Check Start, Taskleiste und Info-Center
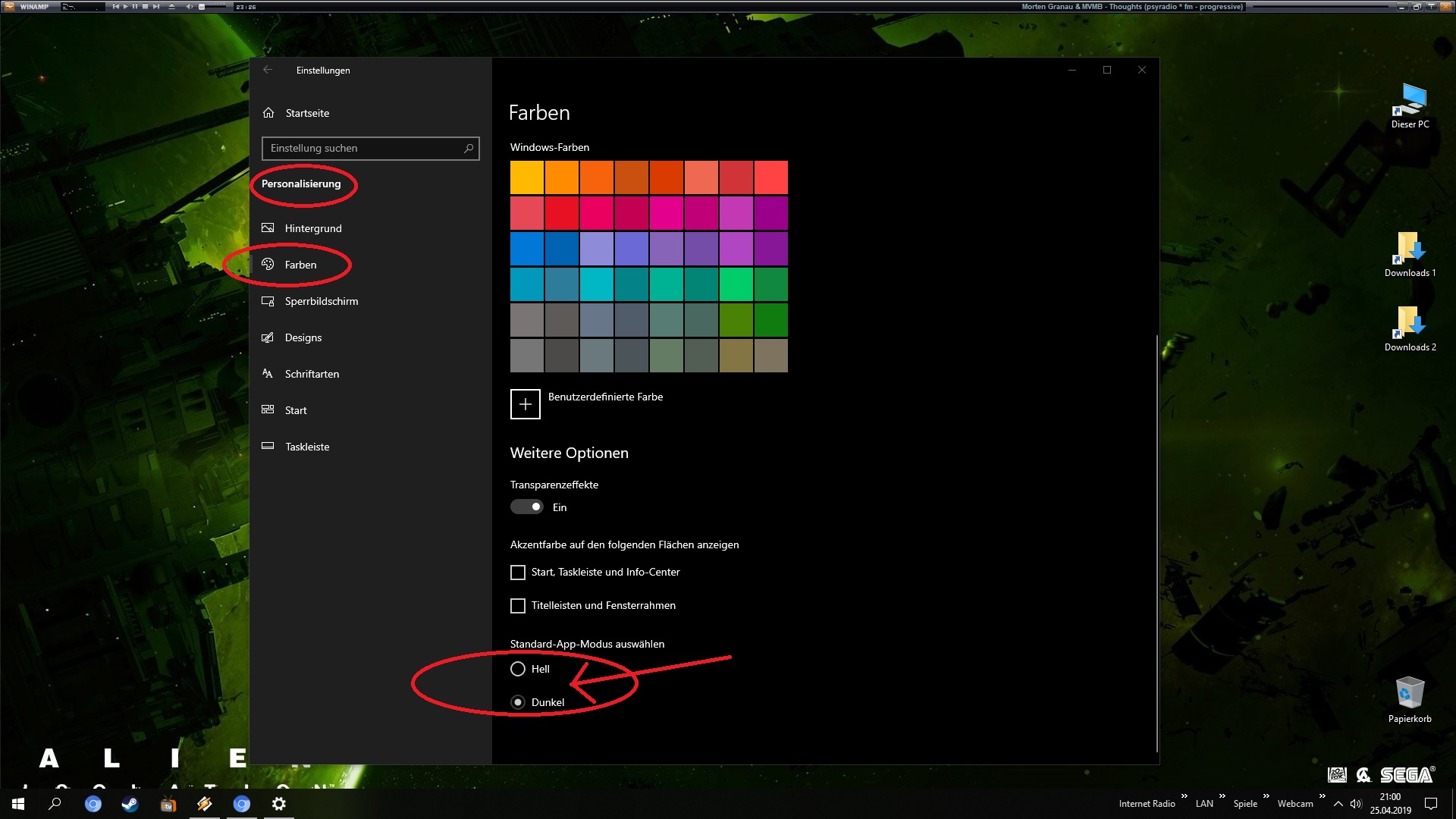 tap(518, 573)
